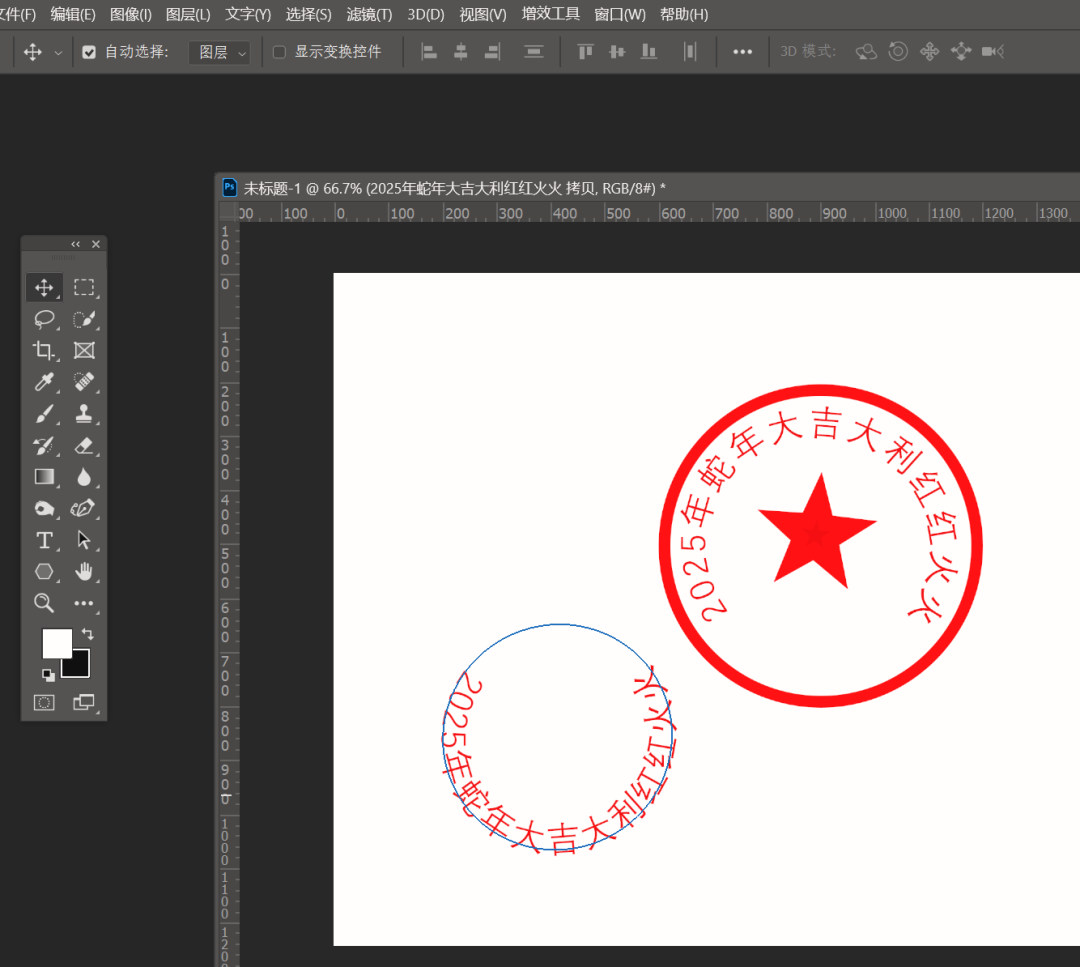1080x967 pixels.
Task: Click the 3D slide camera icon
Action: [961, 52]
